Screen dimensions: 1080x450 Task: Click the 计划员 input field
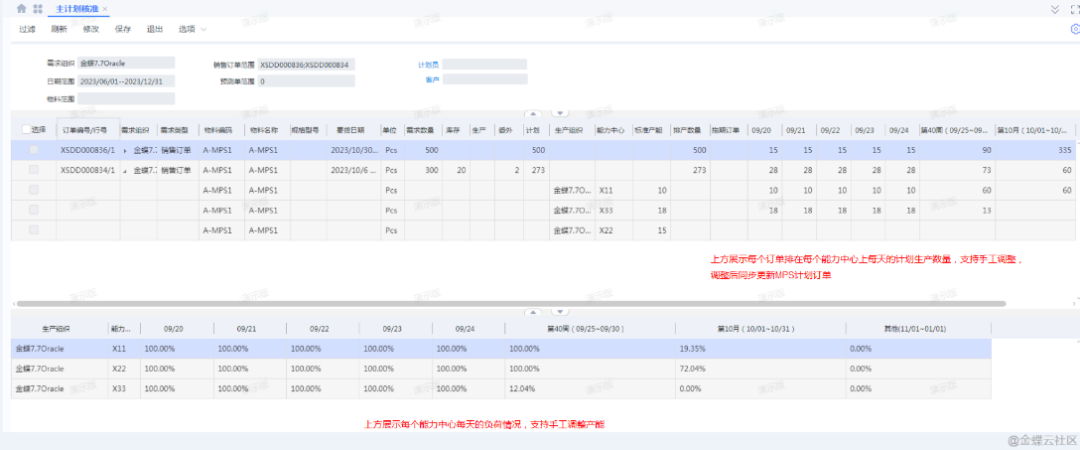(485, 64)
